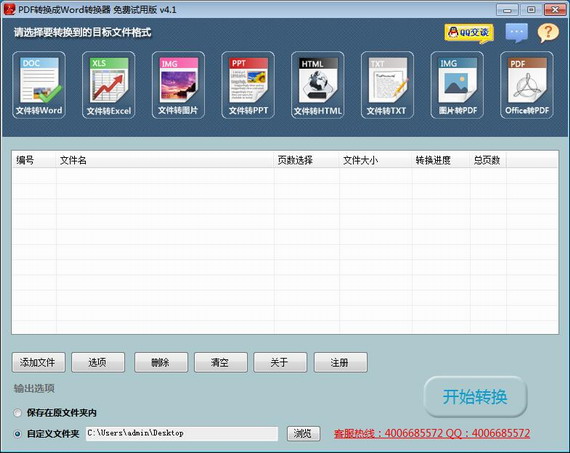This screenshot has width=570, height=453.
Task: Maximize the converter window
Action: pos(531,10)
